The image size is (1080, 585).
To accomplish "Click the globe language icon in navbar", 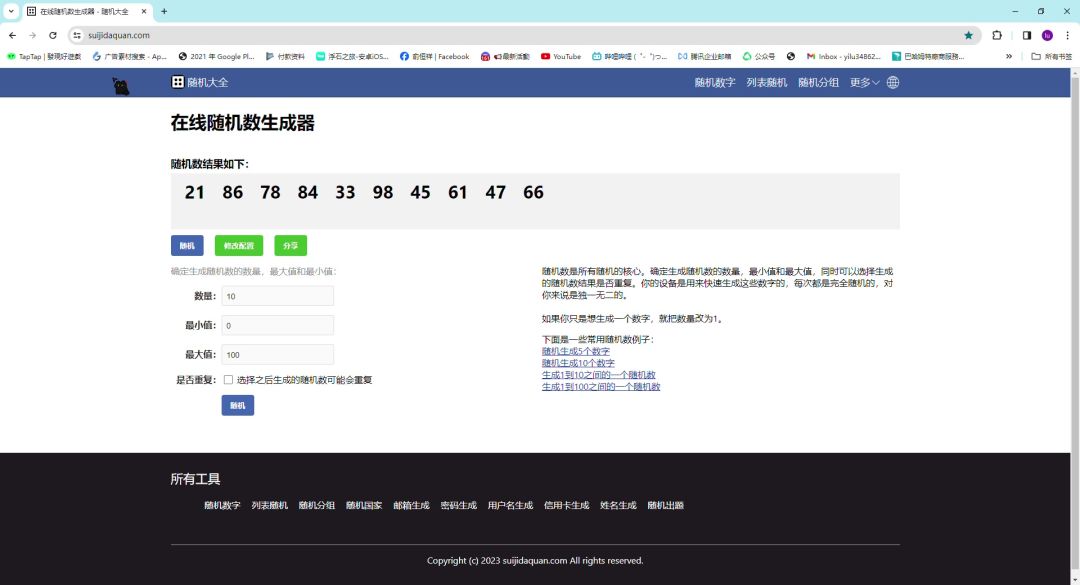I will tap(893, 82).
